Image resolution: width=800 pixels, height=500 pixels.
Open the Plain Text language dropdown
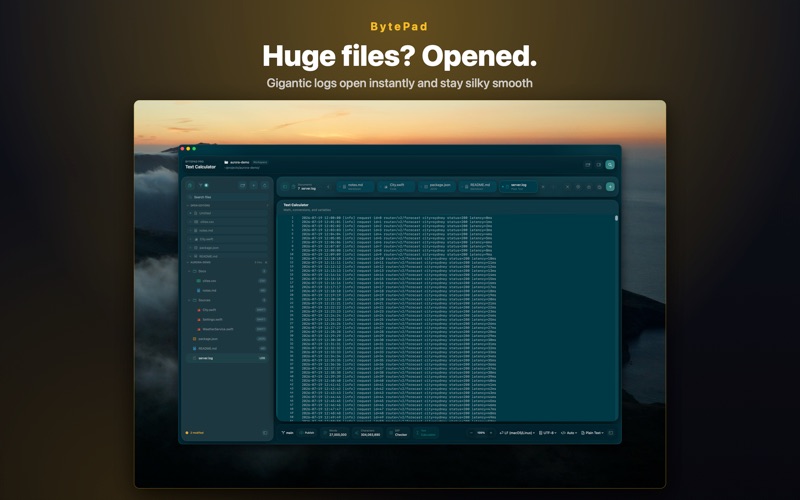(x=592, y=433)
